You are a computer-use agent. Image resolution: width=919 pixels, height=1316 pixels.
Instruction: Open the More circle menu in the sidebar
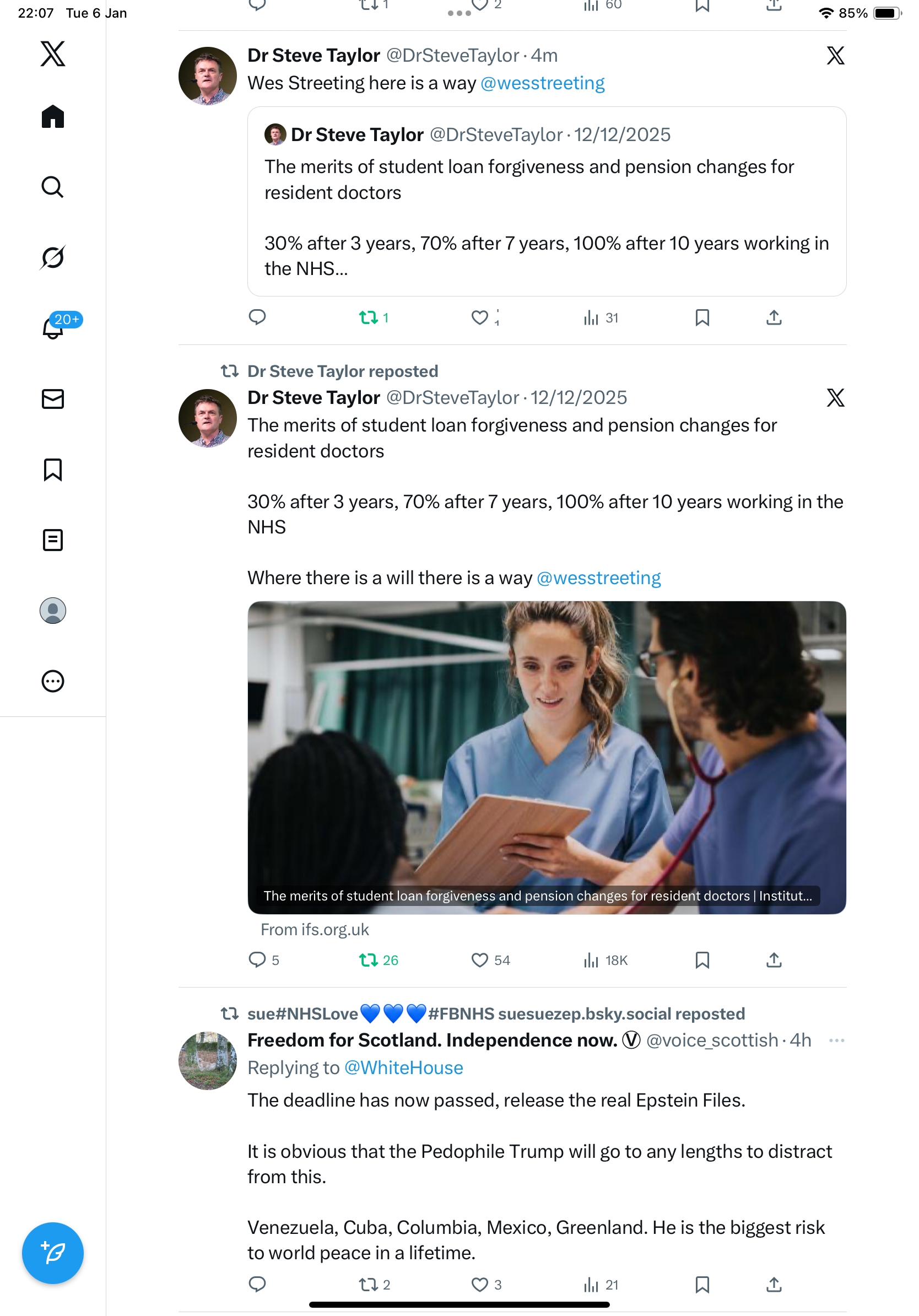52,681
